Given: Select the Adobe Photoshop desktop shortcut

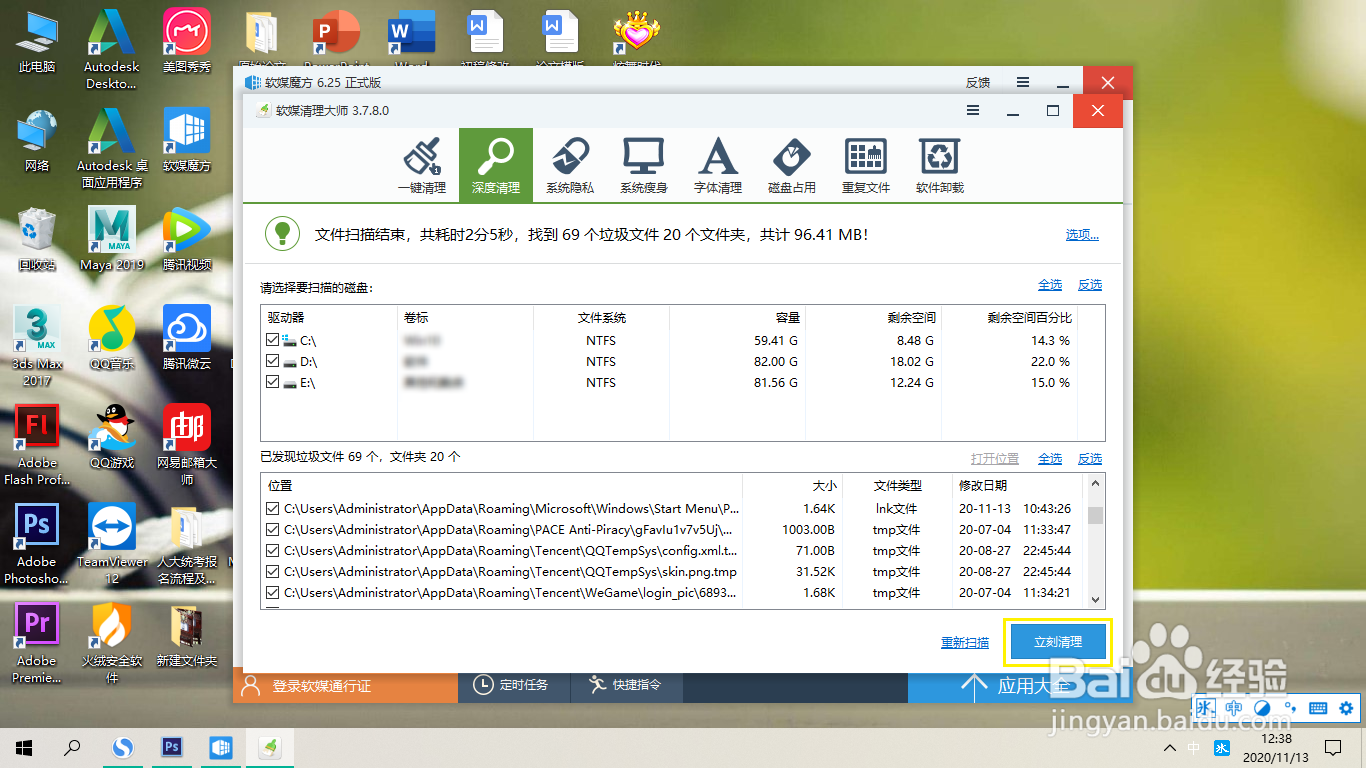Looking at the screenshot, I should (x=37, y=543).
